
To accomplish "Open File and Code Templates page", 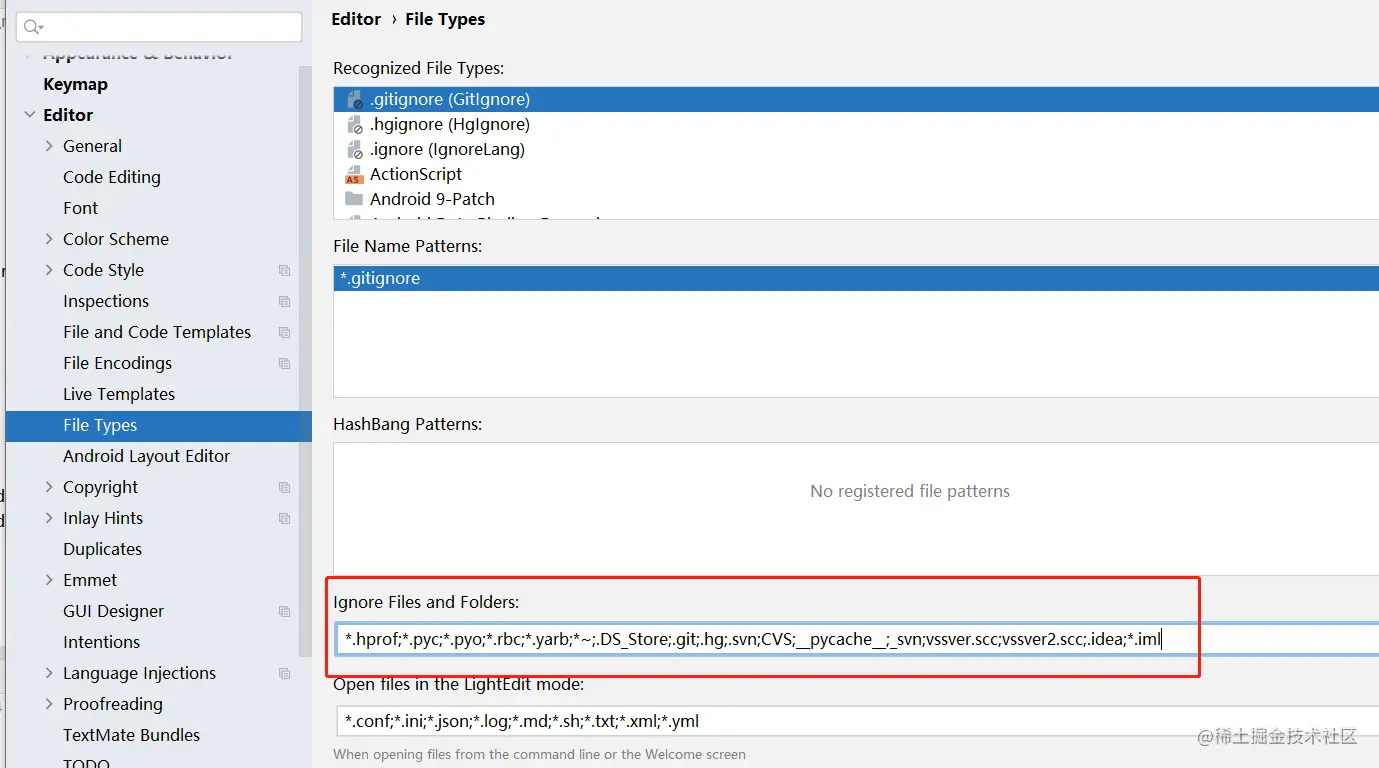I will pyautogui.click(x=157, y=332).
